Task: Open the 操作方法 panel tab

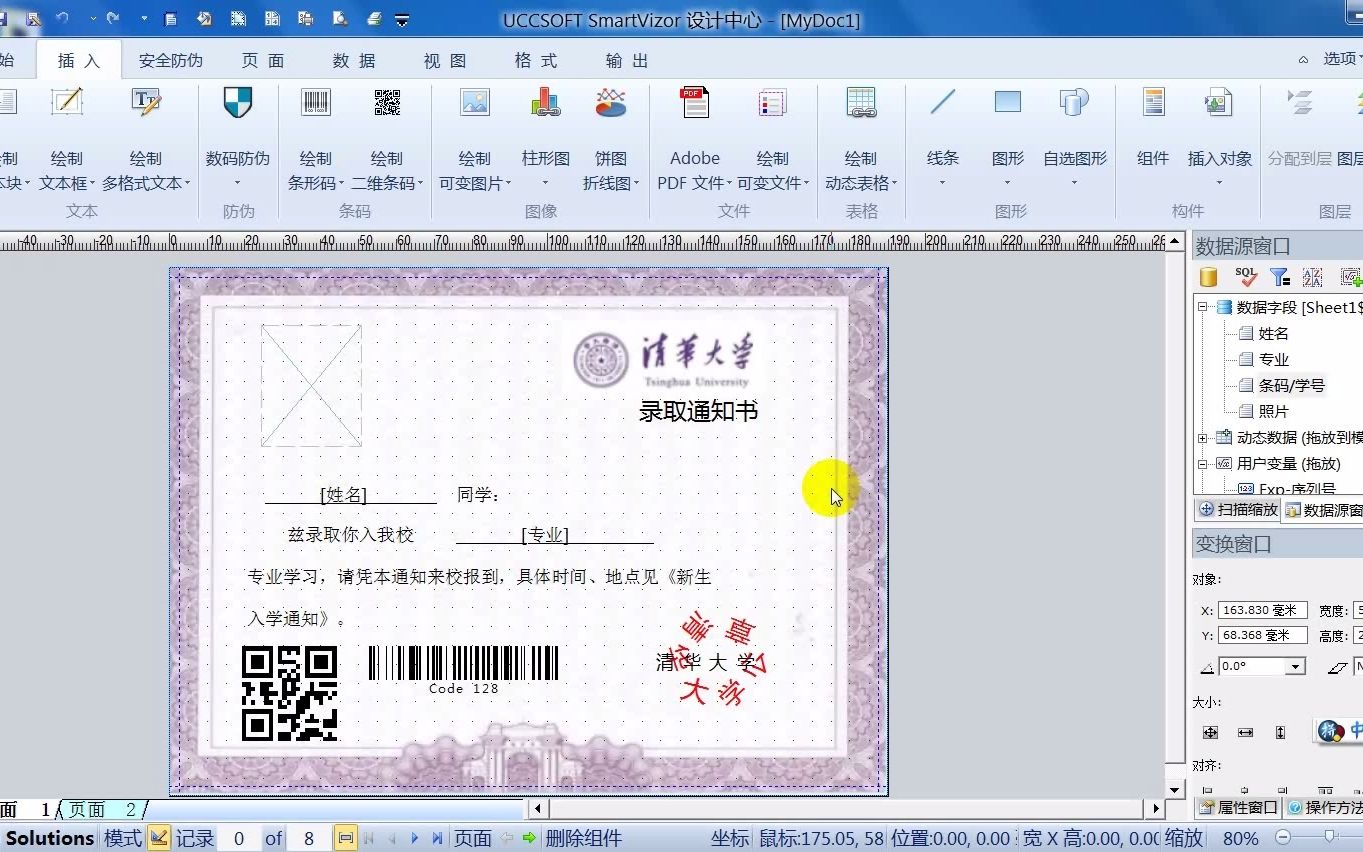Action: [1324, 808]
